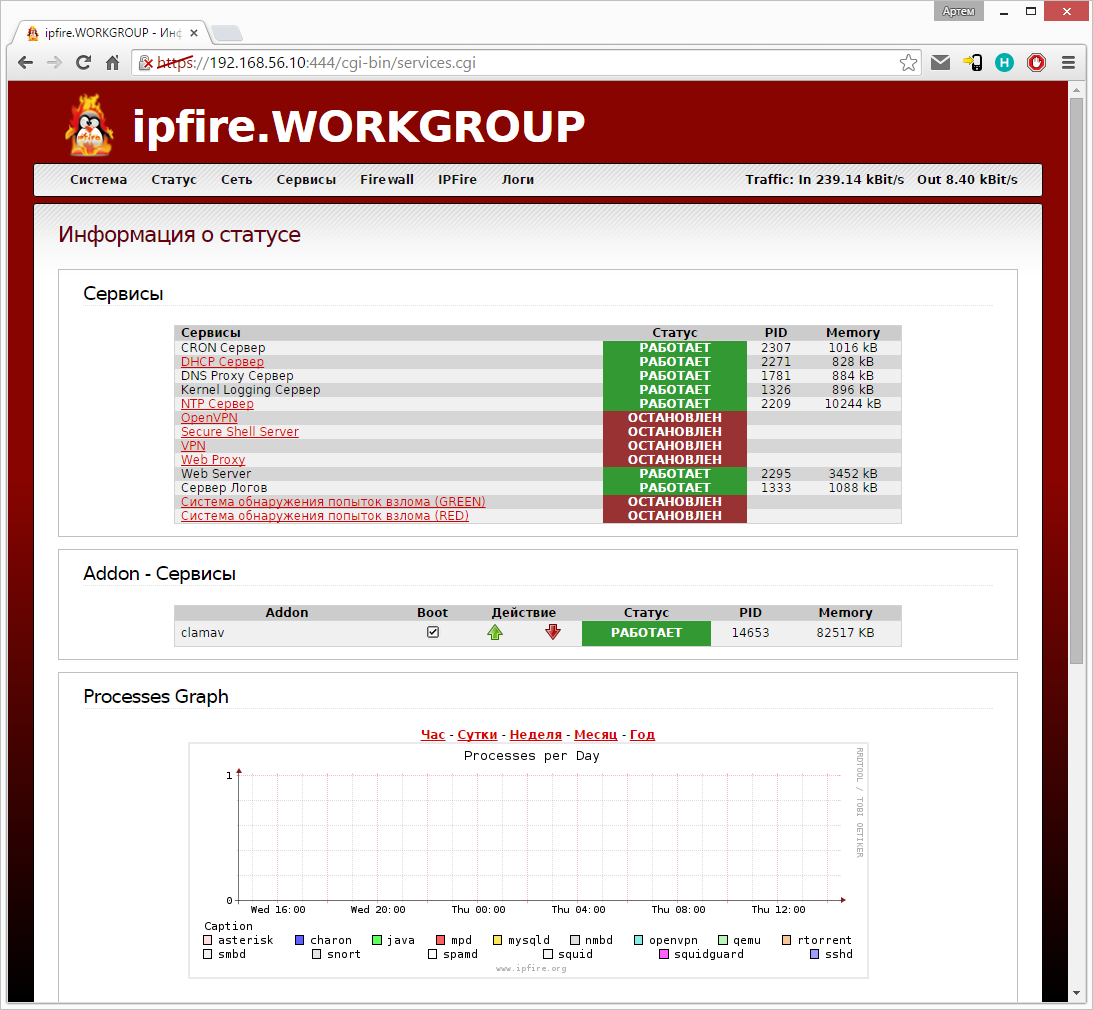Open the browser home page icon
This screenshot has width=1093, height=1010.
tap(112, 63)
